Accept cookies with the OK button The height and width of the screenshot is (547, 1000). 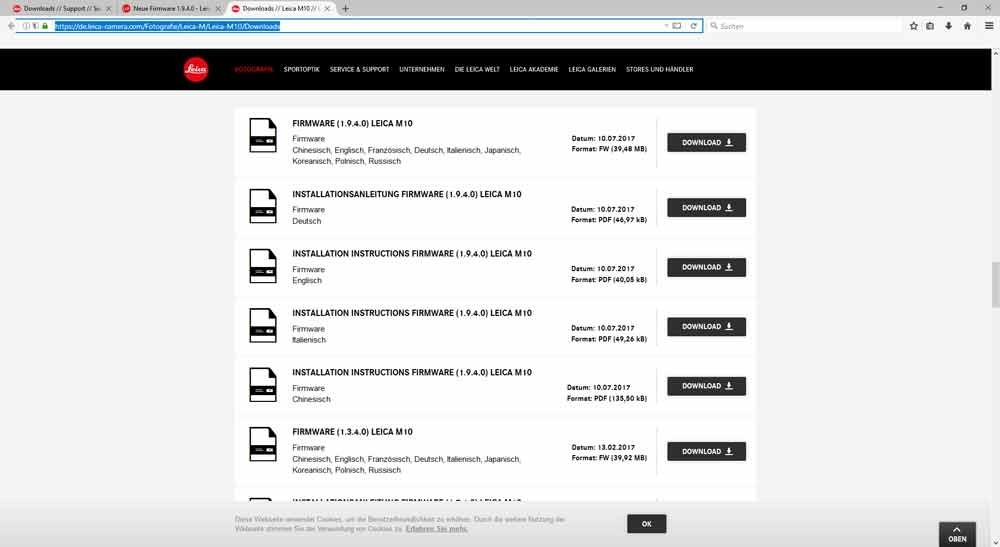646,524
